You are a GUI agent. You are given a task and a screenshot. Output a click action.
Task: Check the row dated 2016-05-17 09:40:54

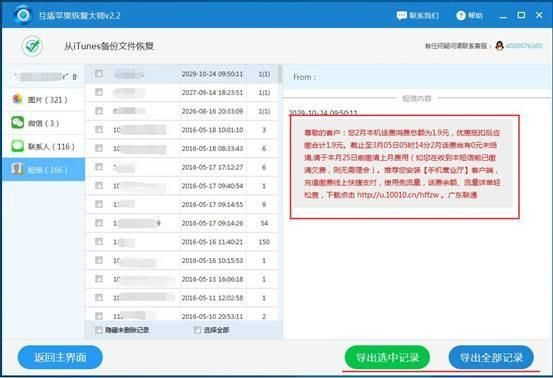point(99,185)
